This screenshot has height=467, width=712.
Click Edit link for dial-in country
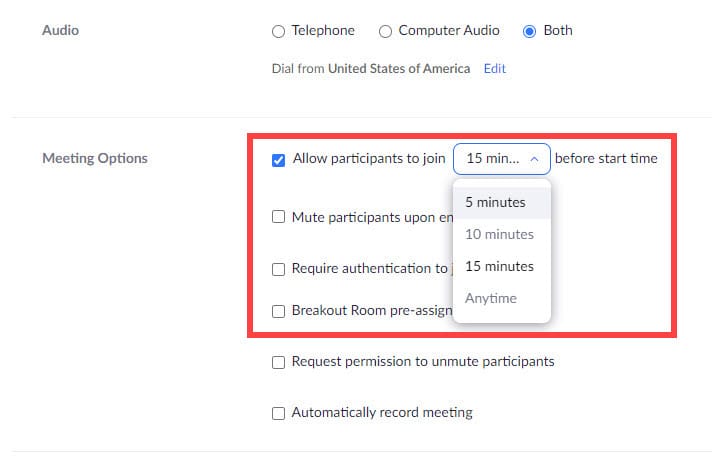pyautogui.click(x=495, y=69)
